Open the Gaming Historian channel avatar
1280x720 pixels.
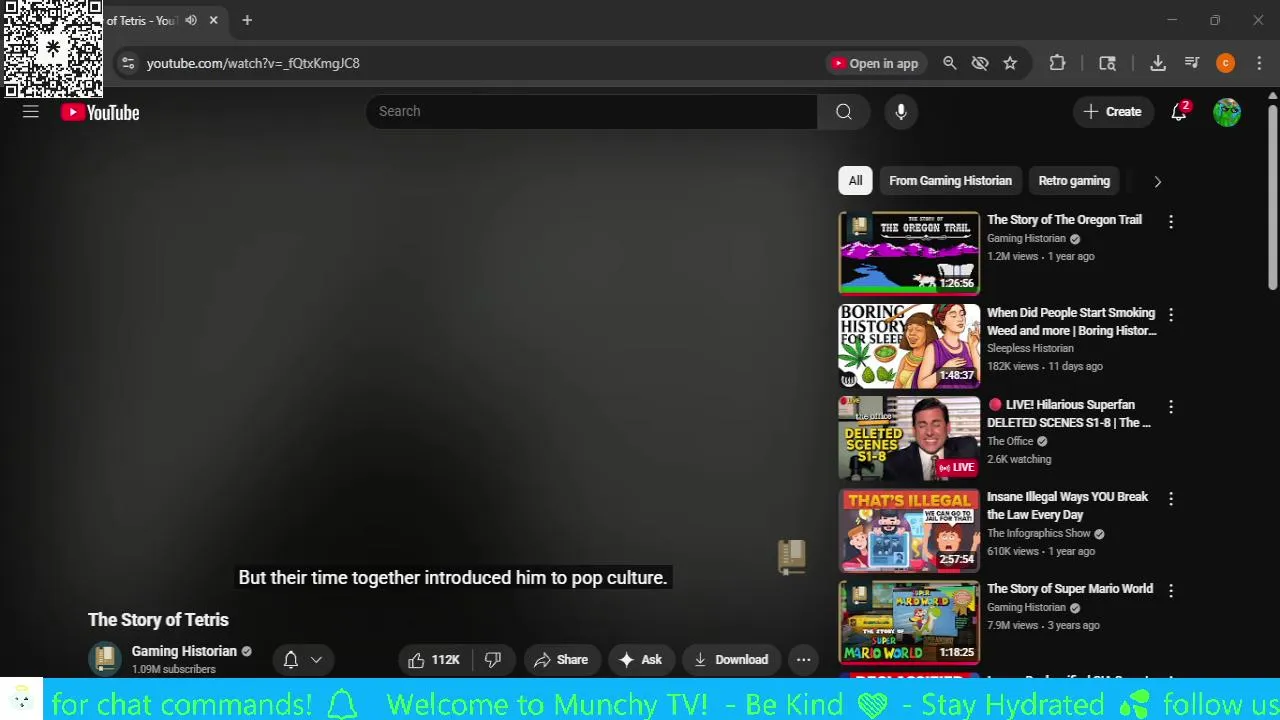[x=105, y=659]
